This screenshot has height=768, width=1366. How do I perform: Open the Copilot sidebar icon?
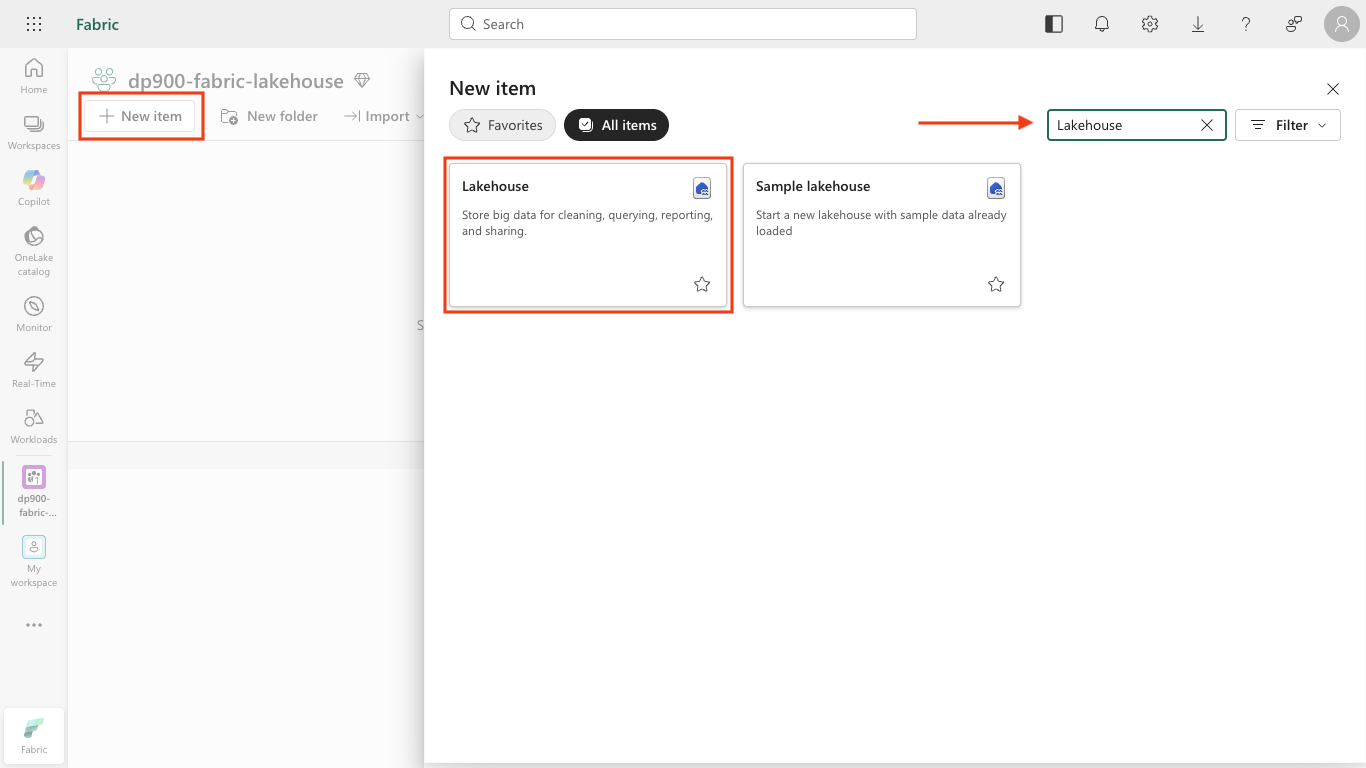coord(34,187)
